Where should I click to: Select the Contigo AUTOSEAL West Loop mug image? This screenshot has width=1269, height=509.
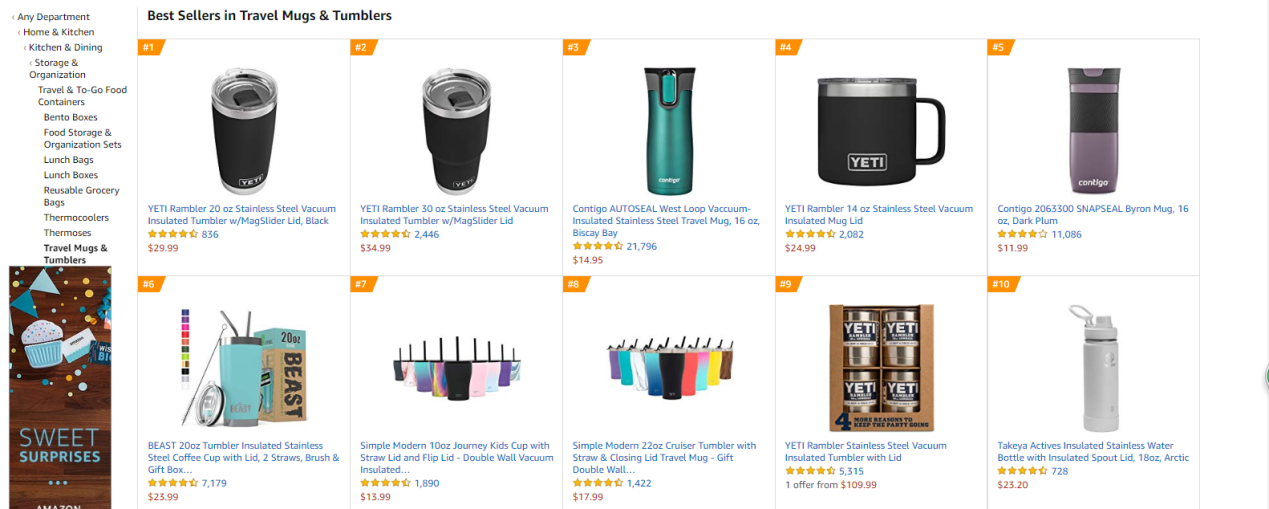pyautogui.click(x=668, y=129)
